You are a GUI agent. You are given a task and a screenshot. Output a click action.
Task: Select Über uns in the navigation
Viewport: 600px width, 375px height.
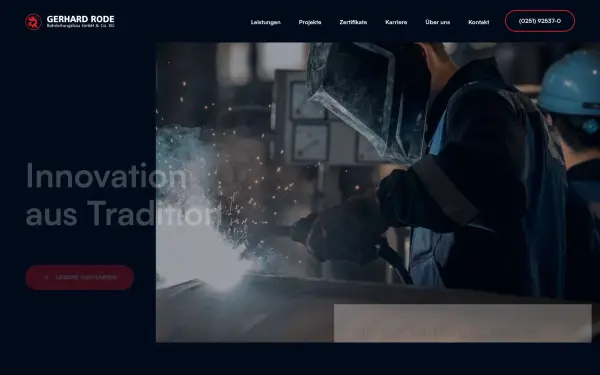437,22
